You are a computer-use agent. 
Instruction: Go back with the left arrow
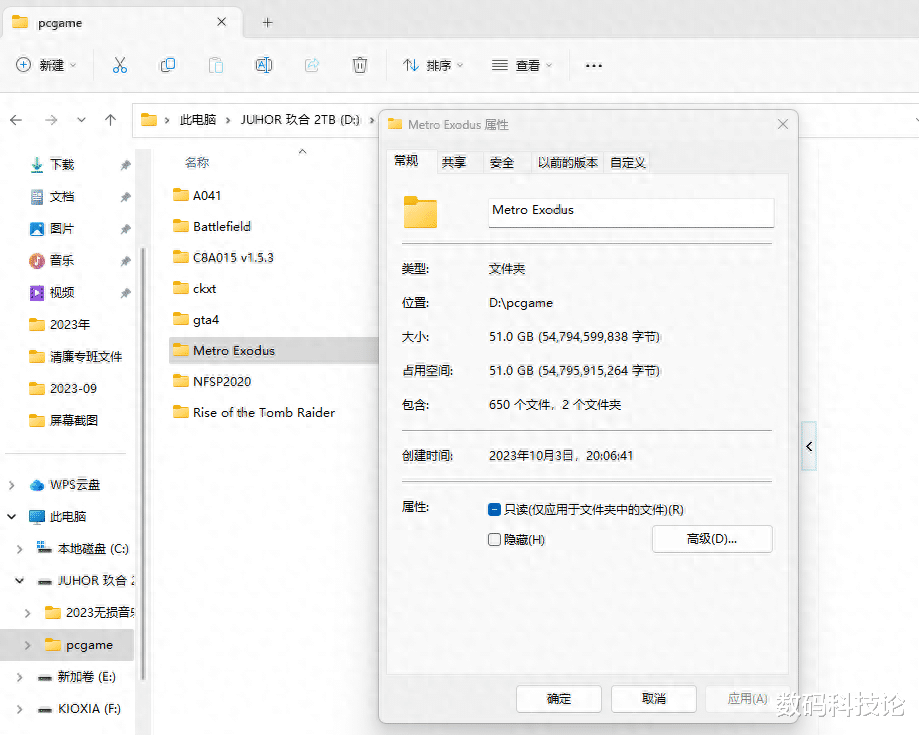point(16,120)
